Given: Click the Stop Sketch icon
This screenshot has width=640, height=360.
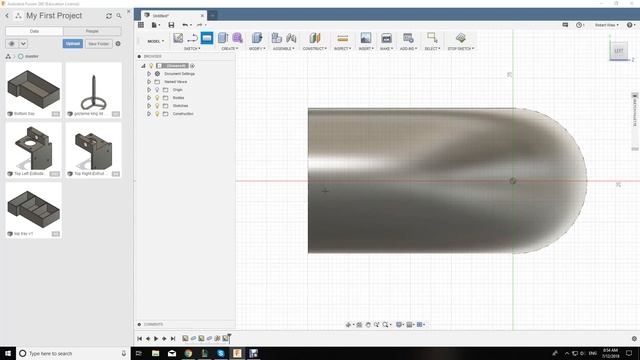Looking at the screenshot, I should [461, 38].
